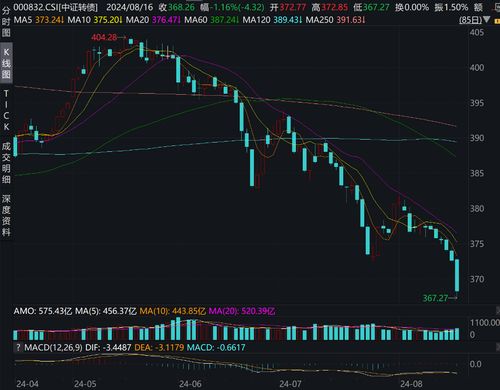The image size is (500, 390).
Task: Click the 24-05 date axis label
Action: pos(85,384)
